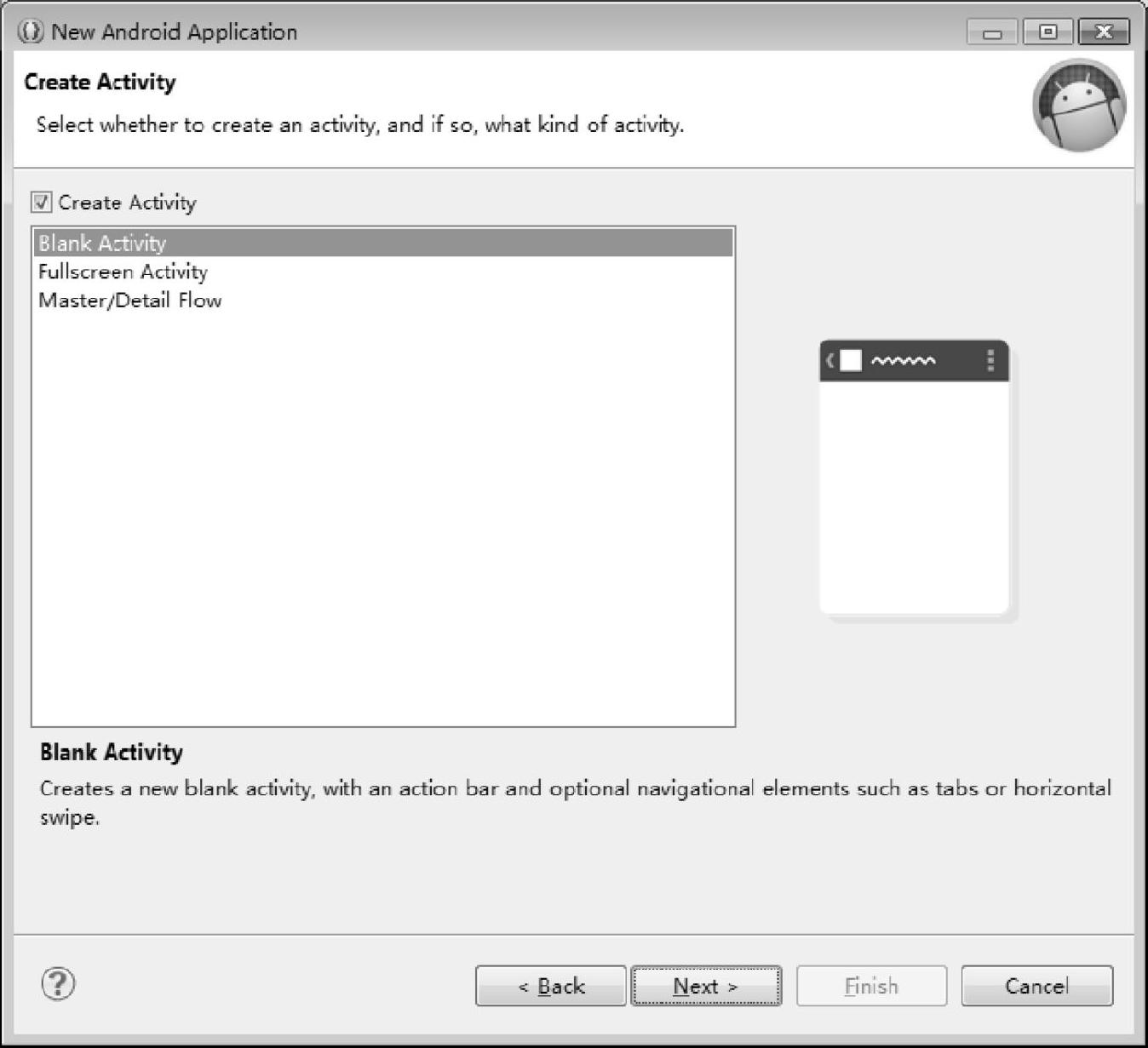The height and width of the screenshot is (1048, 1148).
Task: Click the Android robot wizard icon
Action: pyautogui.click(x=1079, y=105)
